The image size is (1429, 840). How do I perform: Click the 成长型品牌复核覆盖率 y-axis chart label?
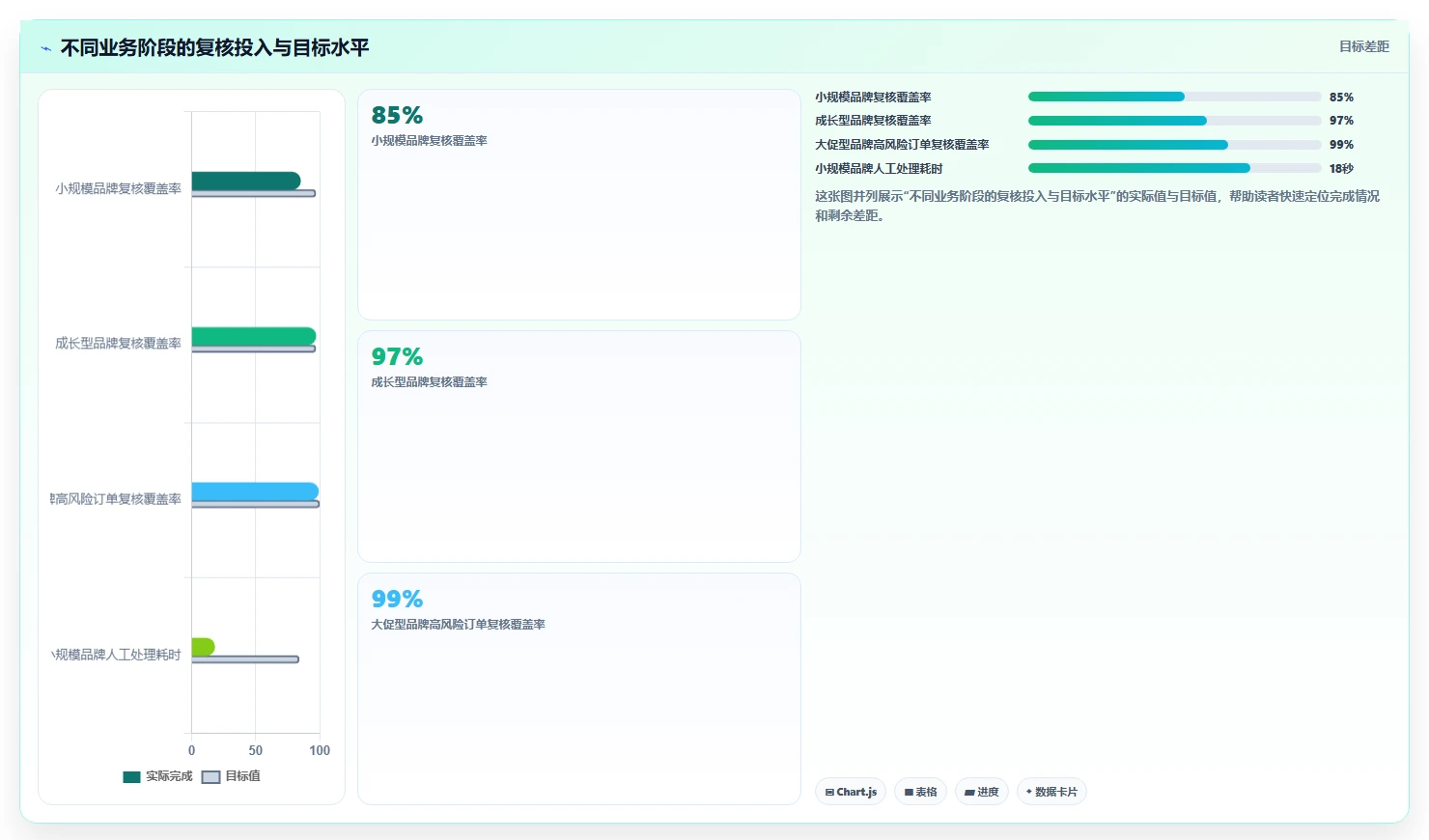click(118, 344)
